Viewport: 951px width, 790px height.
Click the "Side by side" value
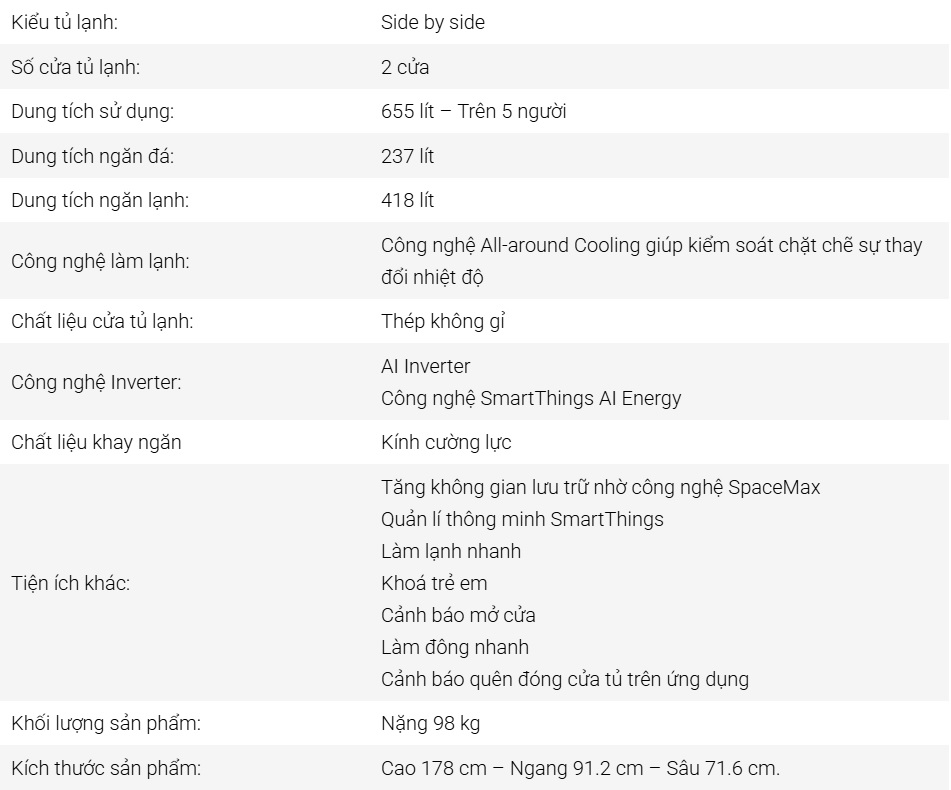coord(432,23)
